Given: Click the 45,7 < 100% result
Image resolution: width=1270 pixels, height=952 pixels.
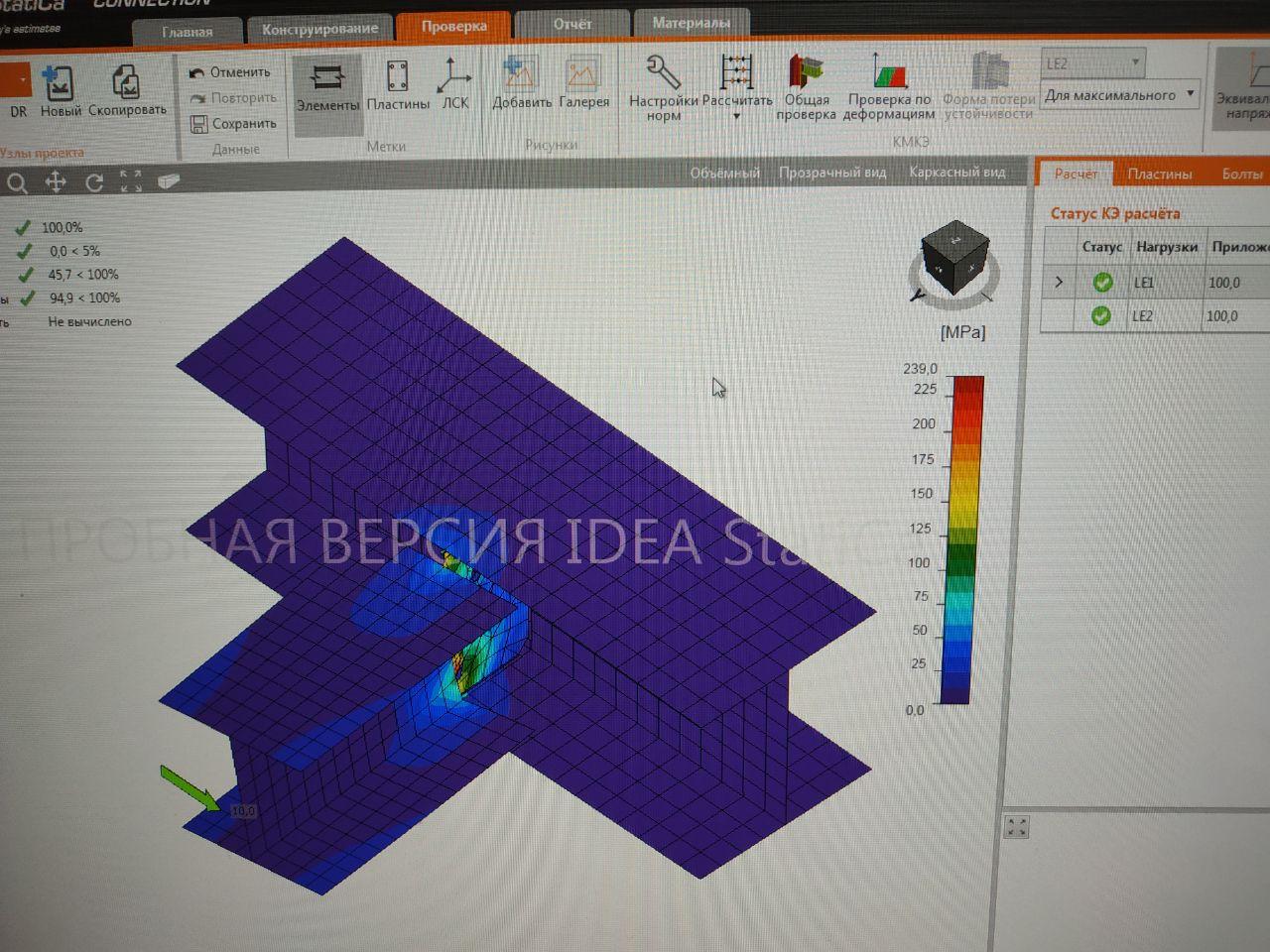Looking at the screenshot, I should (x=83, y=275).
